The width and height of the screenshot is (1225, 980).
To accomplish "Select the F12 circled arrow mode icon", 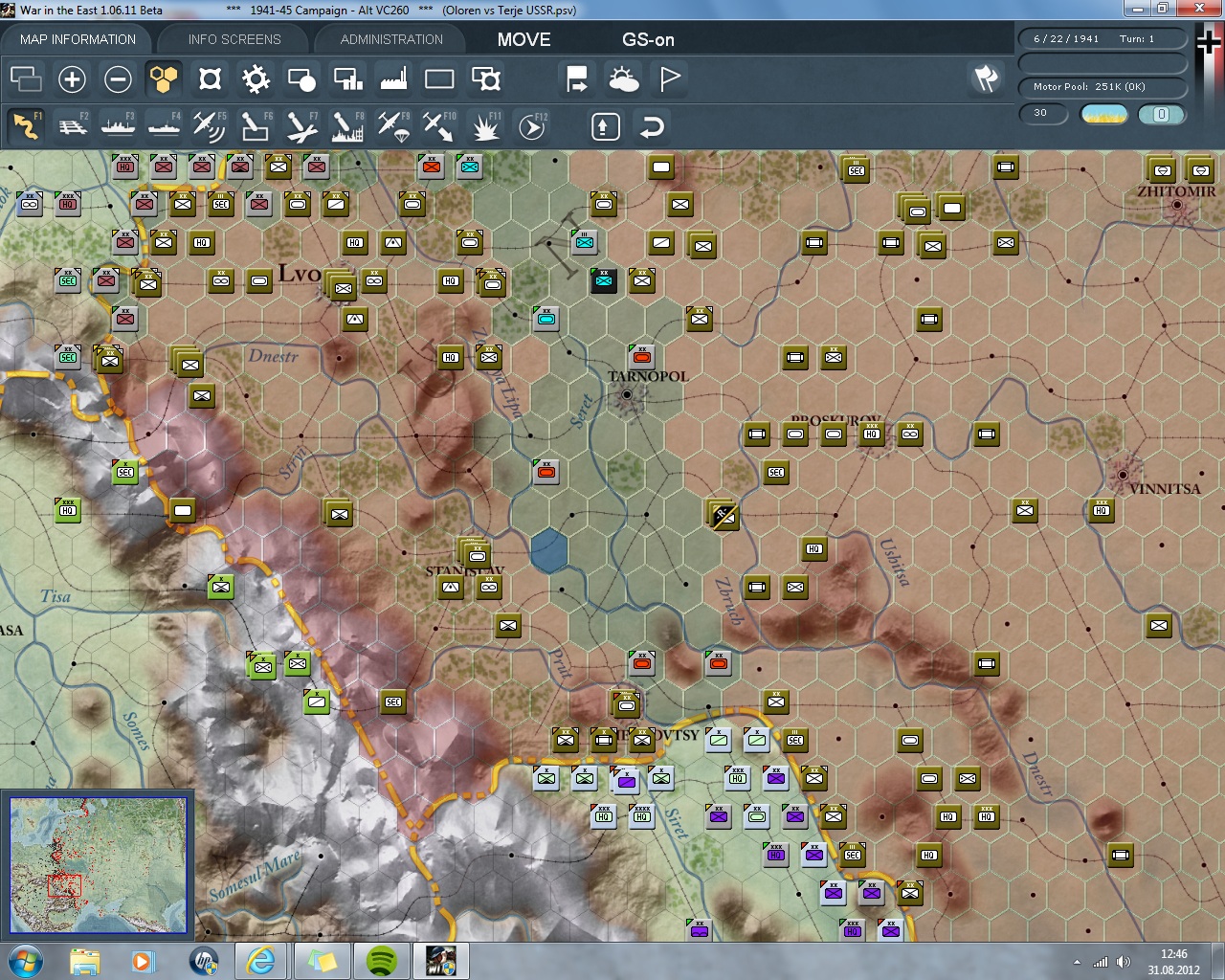I will tap(532, 126).
